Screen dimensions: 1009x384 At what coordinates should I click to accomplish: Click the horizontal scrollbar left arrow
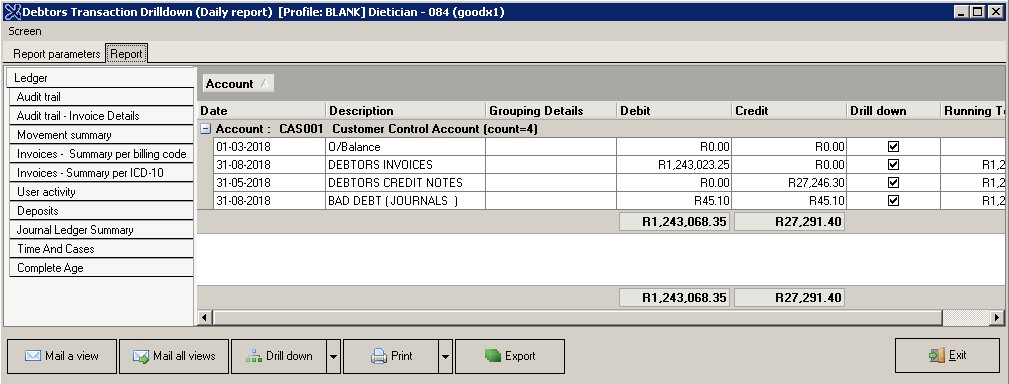(x=205, y=317)
